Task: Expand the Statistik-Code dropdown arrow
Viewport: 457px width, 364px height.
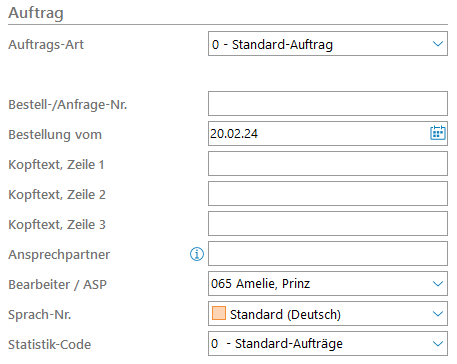Action: click(437, 344)
